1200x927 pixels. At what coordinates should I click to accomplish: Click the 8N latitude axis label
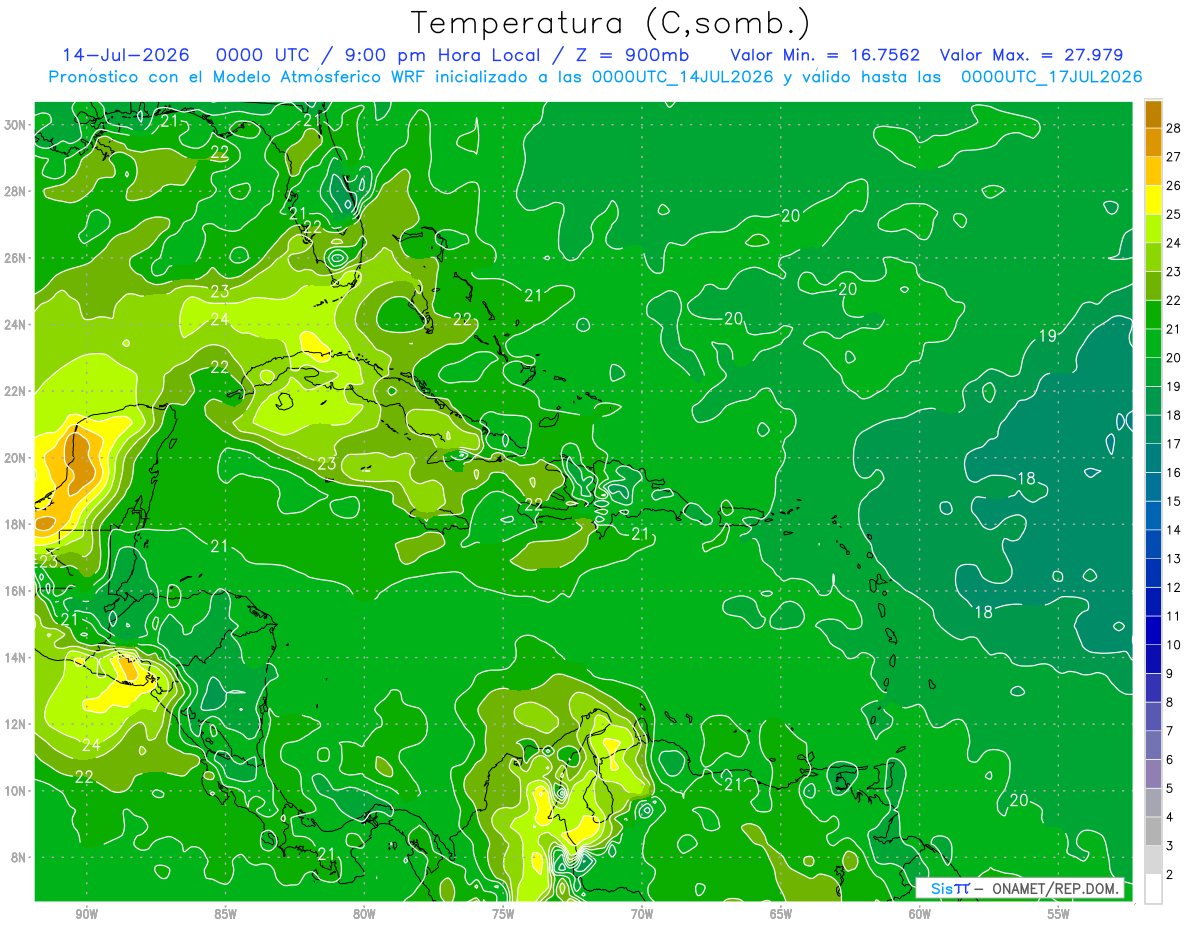17,857
